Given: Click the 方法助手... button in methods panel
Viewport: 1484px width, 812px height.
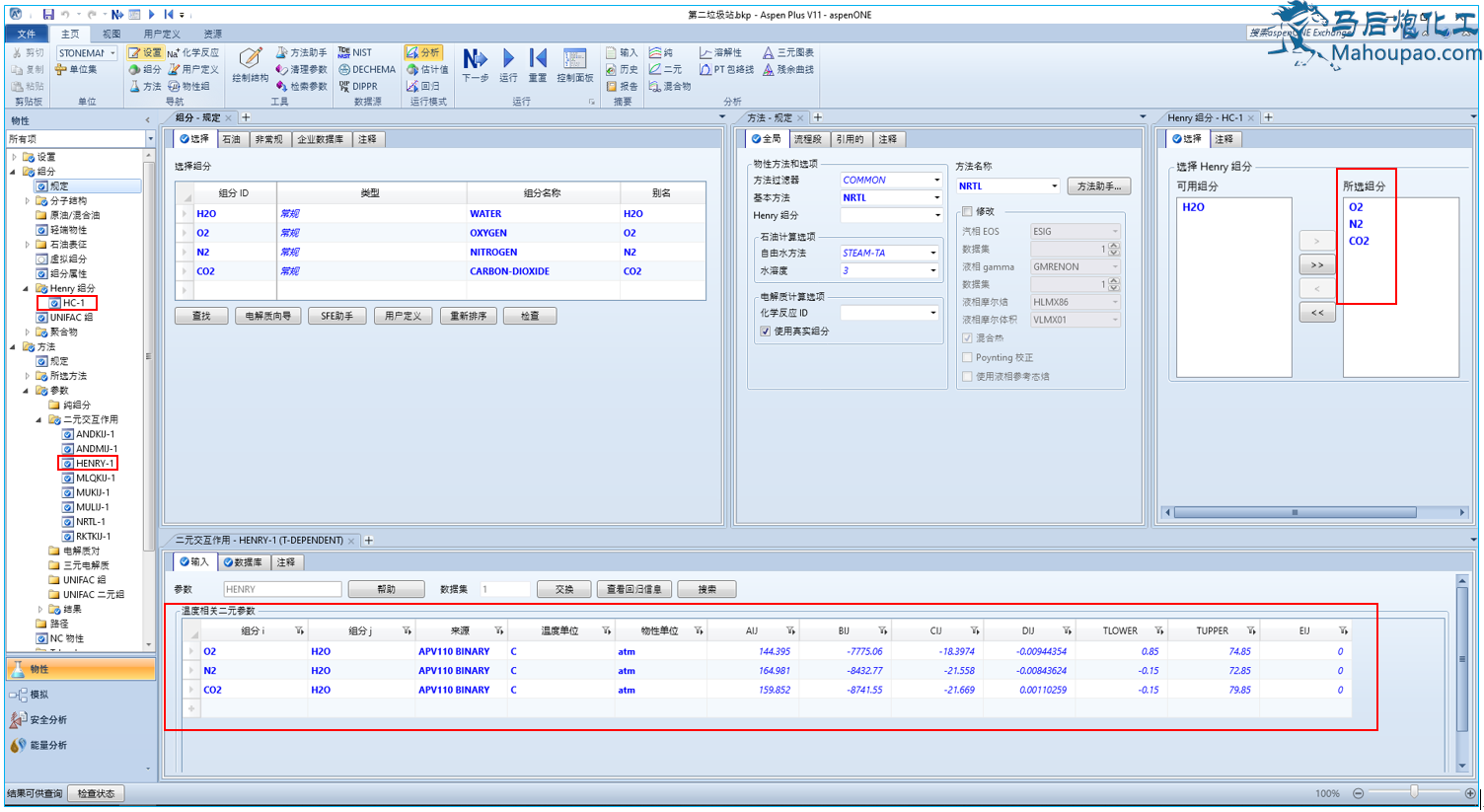Looking at the screenshot, I should (1099, 186).
